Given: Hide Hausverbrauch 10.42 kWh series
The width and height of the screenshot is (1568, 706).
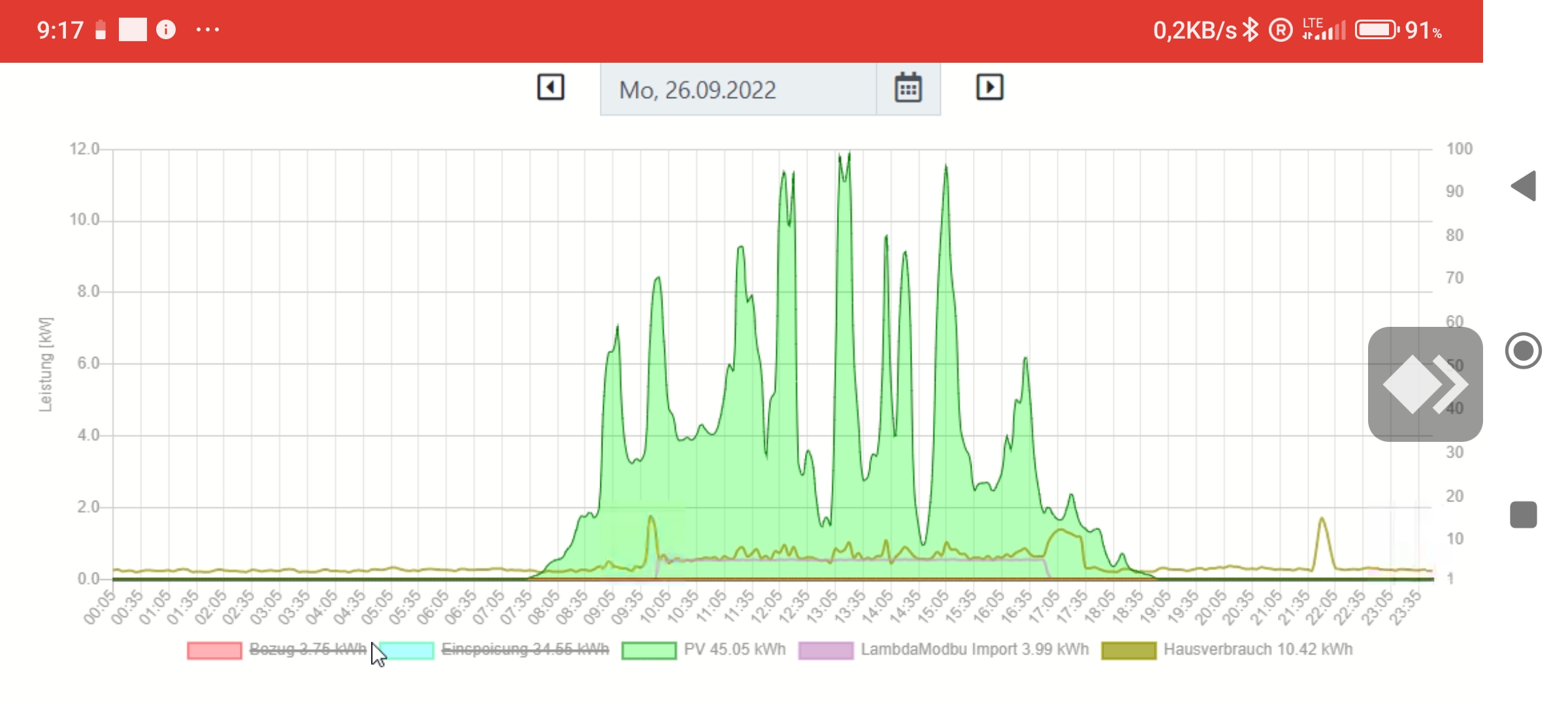Looking at the screenshot, I should point(1258,649).
